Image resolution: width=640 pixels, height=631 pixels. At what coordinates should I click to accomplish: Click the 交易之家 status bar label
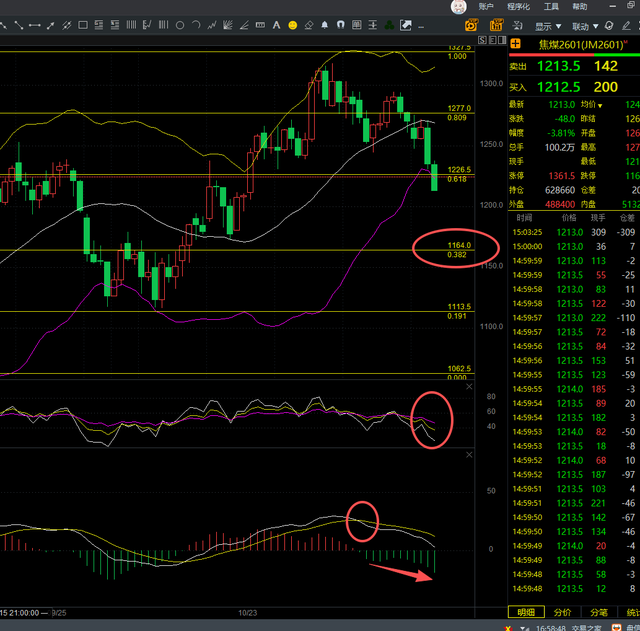coord(587,628)
